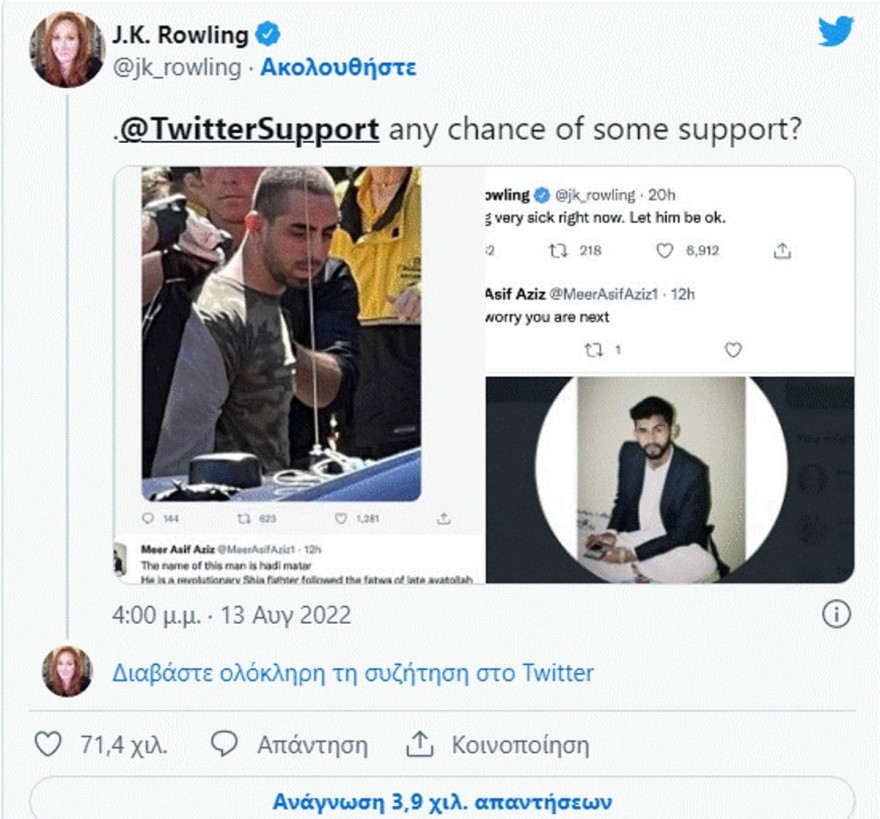Open the tweet info icon
This screenshot has height=819, width=880.
[x=836, y=614]
